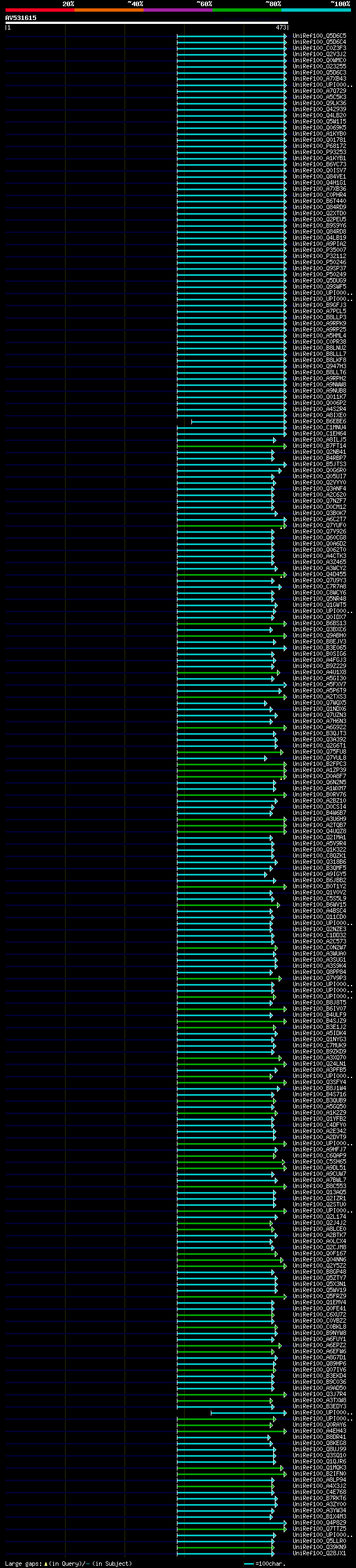Select the UniRef100_Q42939 label
The height and width of the screenshot is (1568, 356).
(x=319, y=109)
